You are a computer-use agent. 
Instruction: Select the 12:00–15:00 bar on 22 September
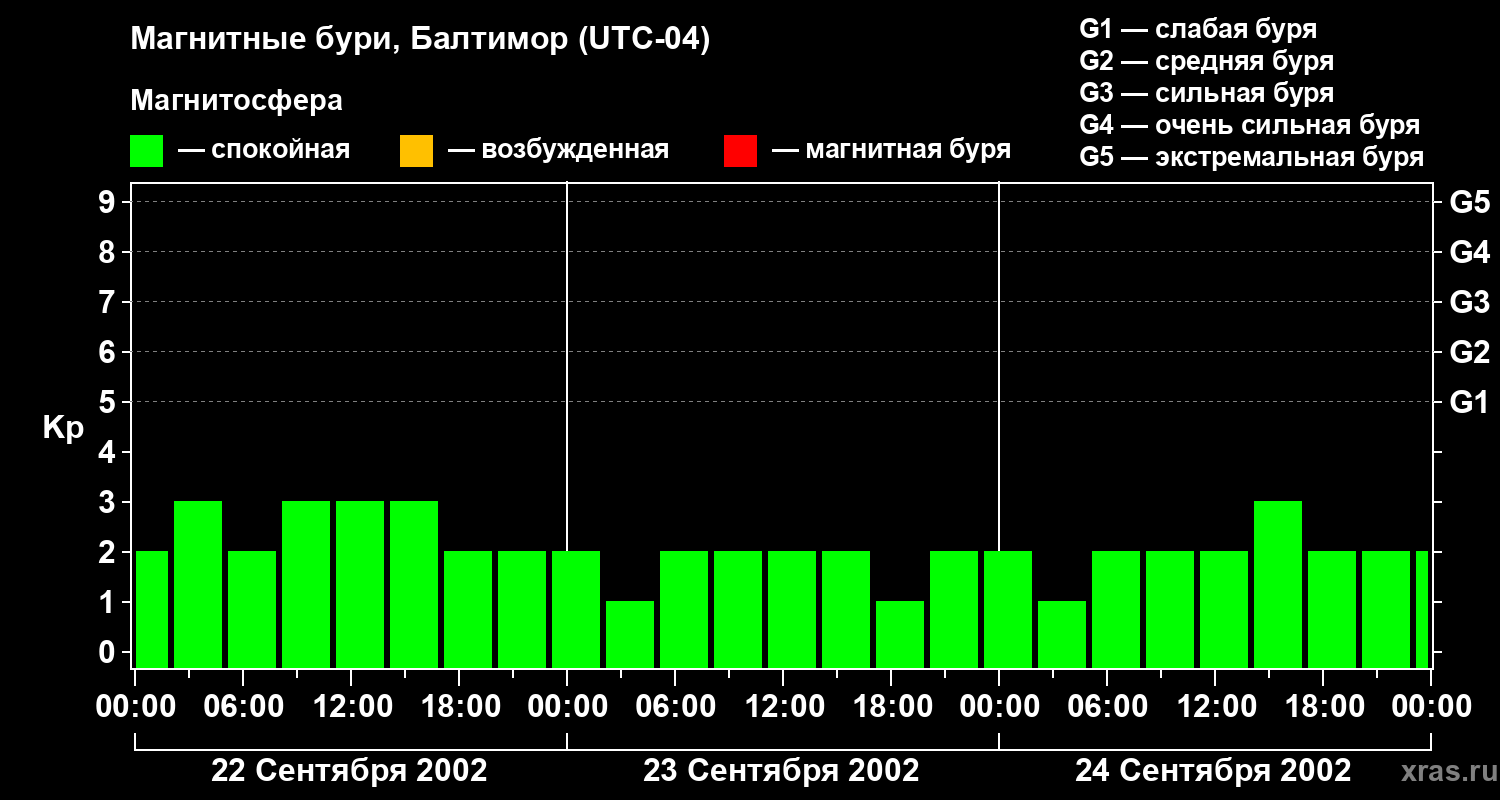[x=360, y=584]
